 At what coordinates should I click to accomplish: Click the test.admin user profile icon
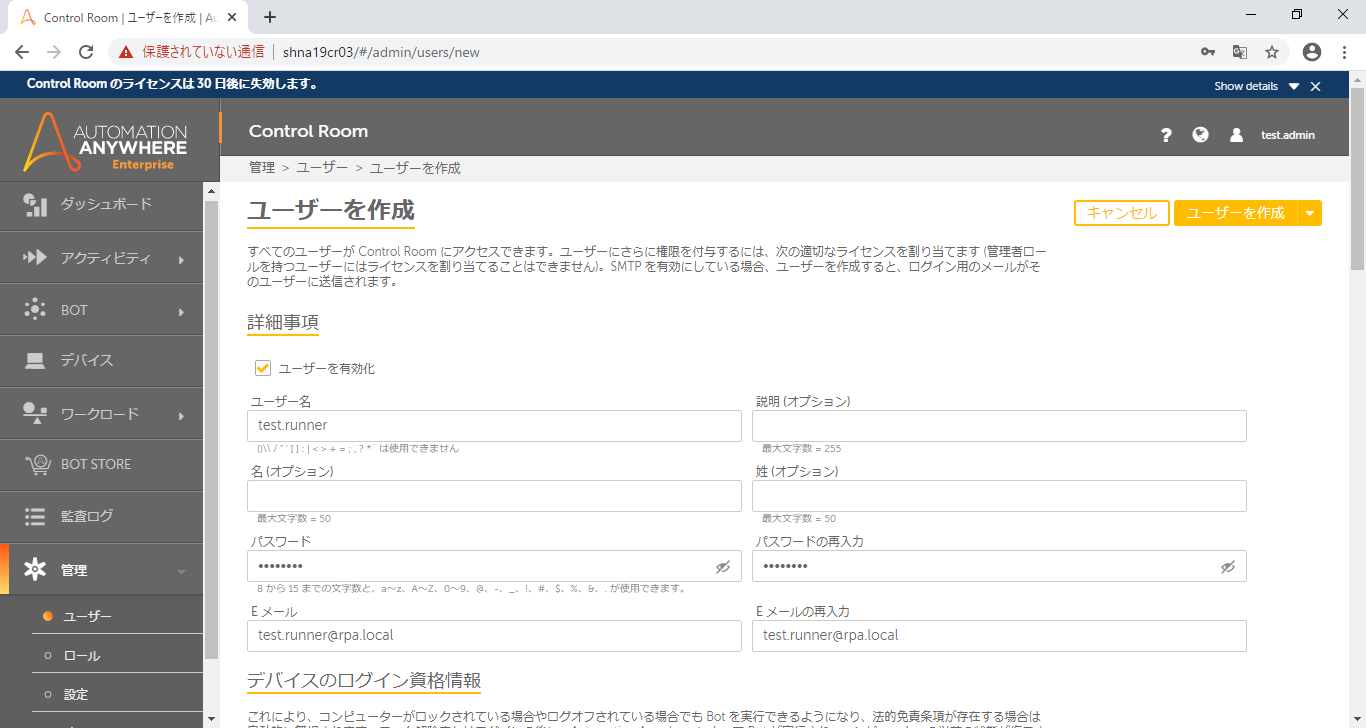point(1236,135)
